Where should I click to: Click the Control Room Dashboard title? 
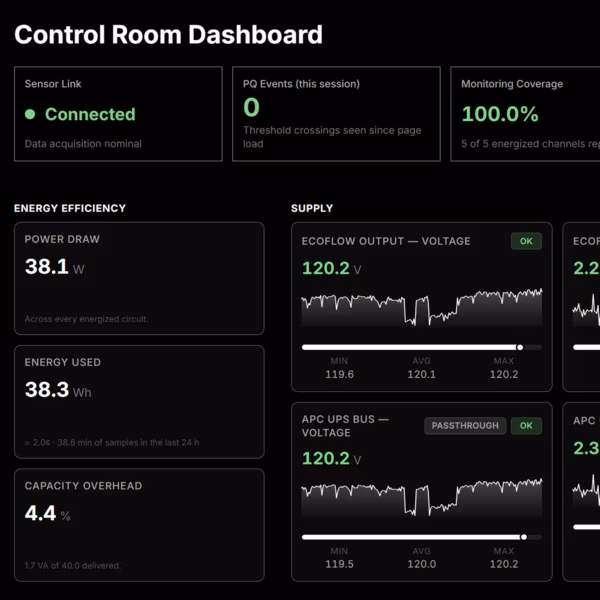168,35
